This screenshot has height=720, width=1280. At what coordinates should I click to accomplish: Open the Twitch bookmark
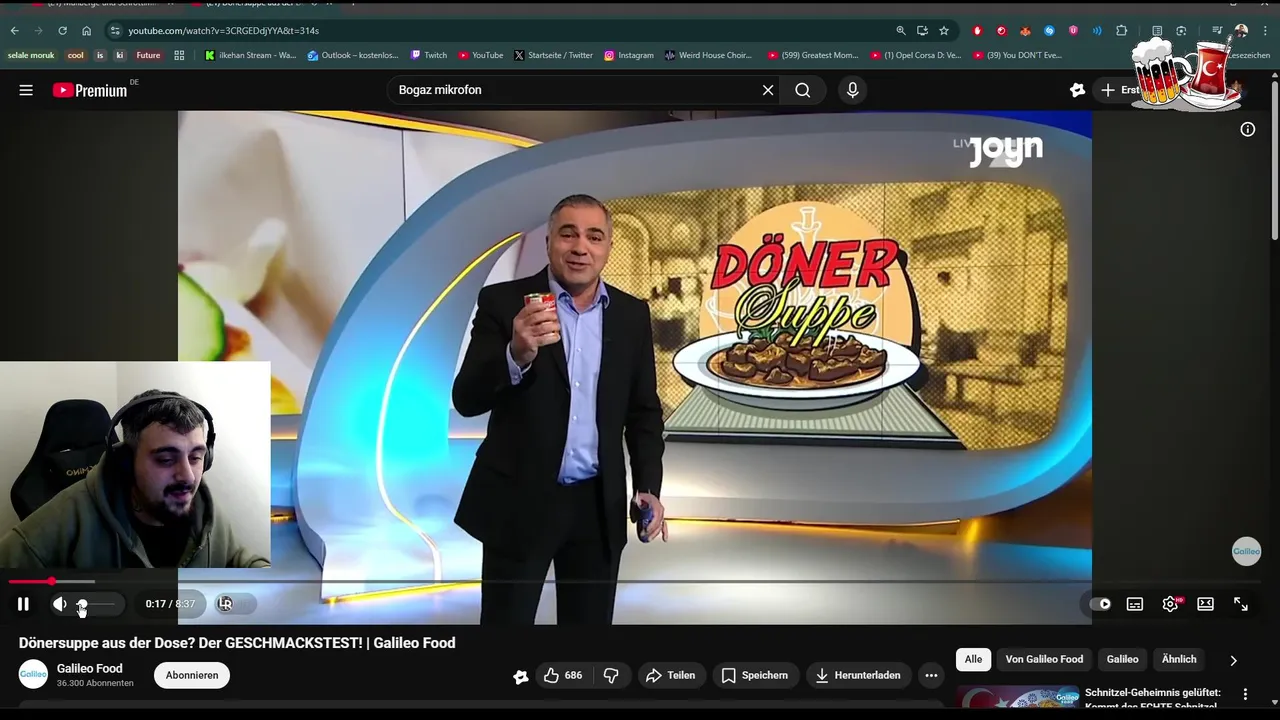(x=429, y=55)
